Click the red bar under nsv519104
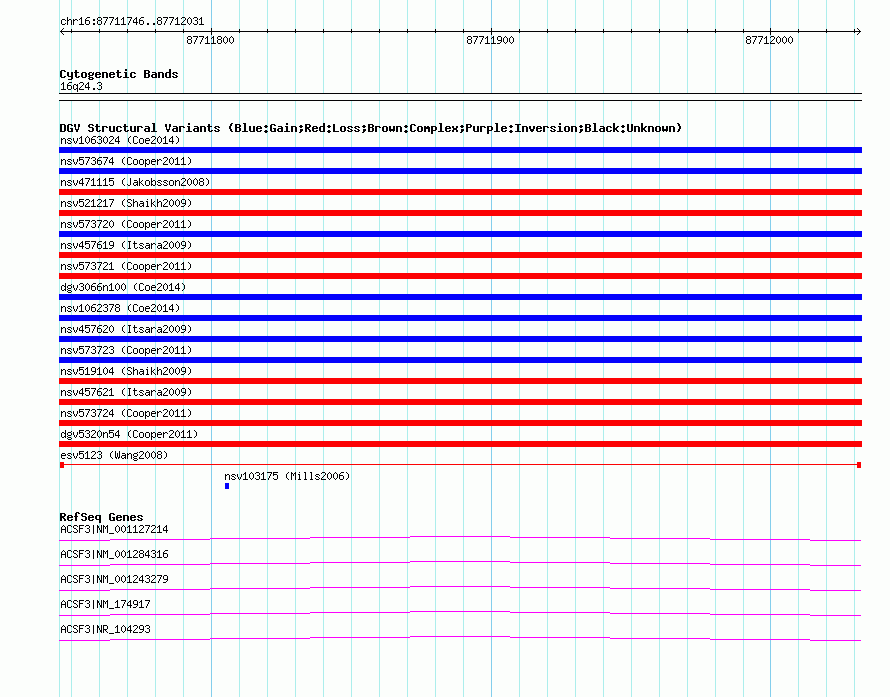The width and height of the screenshot is (890, 697). (460, 381)
